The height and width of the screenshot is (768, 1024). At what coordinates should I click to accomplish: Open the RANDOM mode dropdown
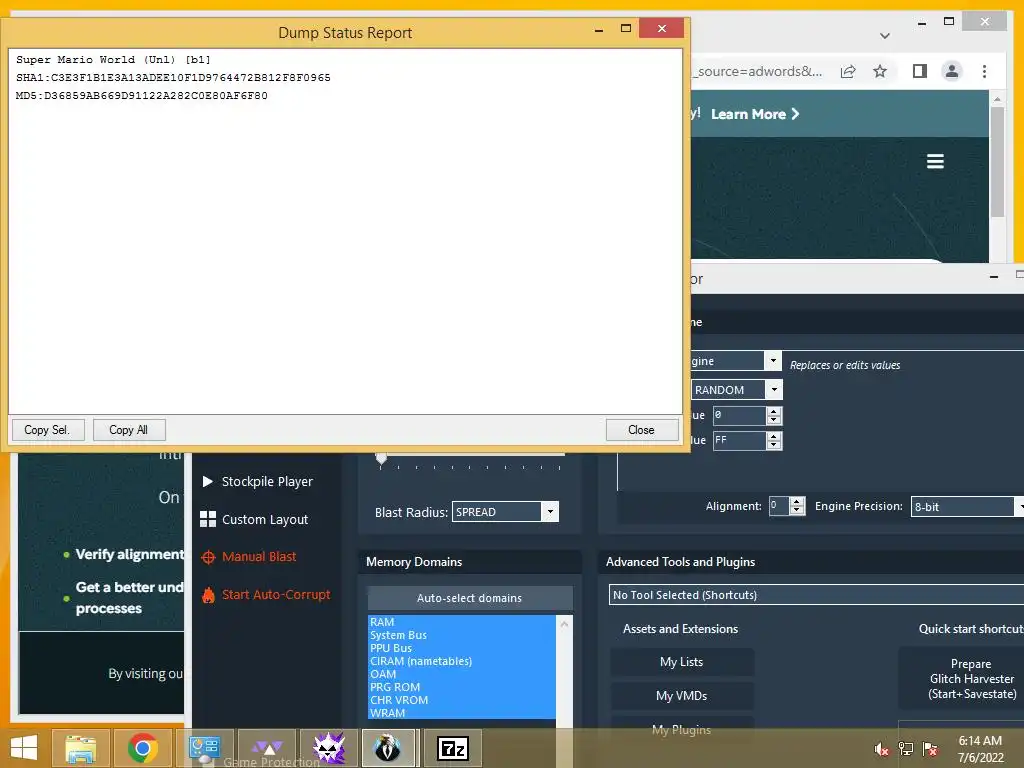[x=737, y=390]
